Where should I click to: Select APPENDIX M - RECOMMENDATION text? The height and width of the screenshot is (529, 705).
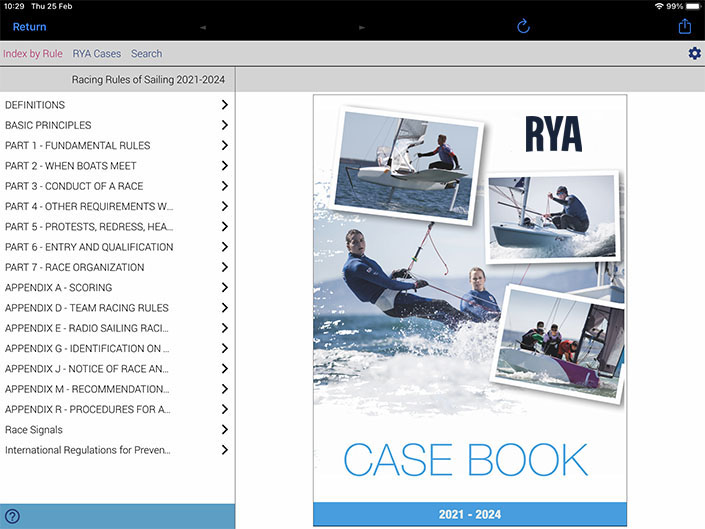[x=87, y=389]
